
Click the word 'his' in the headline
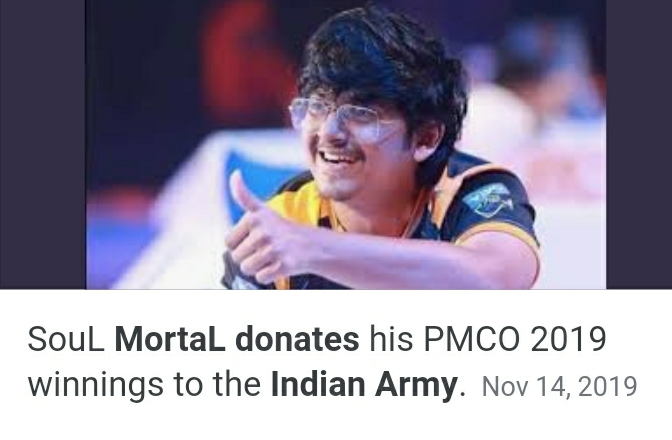coord(391,339)
